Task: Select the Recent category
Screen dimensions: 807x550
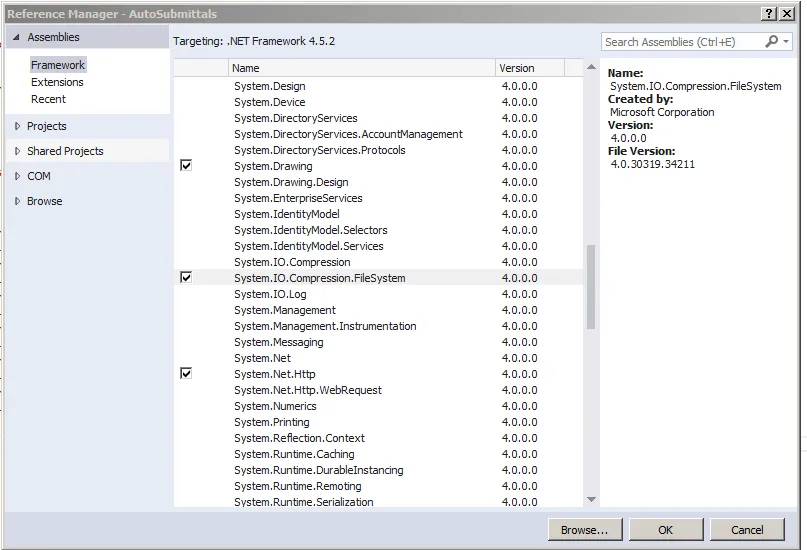Action: (x=48, y=99)
